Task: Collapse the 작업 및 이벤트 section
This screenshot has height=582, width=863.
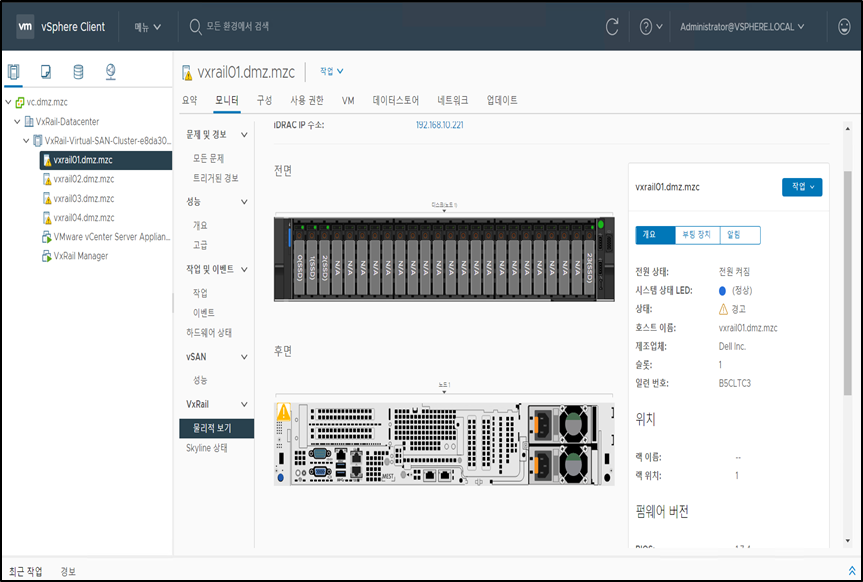Action: 244,269
